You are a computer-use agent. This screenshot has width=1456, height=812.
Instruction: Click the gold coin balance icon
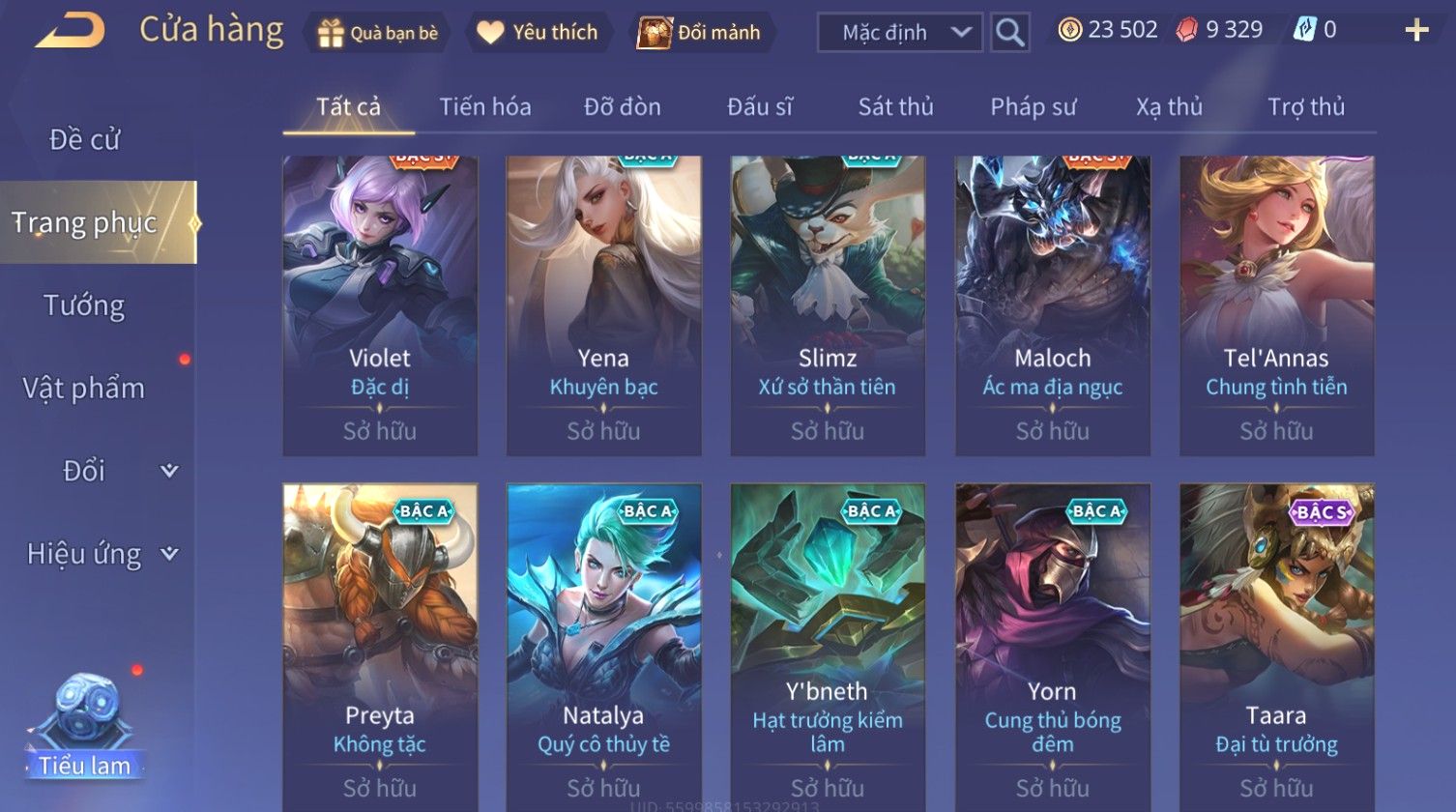1069,30
